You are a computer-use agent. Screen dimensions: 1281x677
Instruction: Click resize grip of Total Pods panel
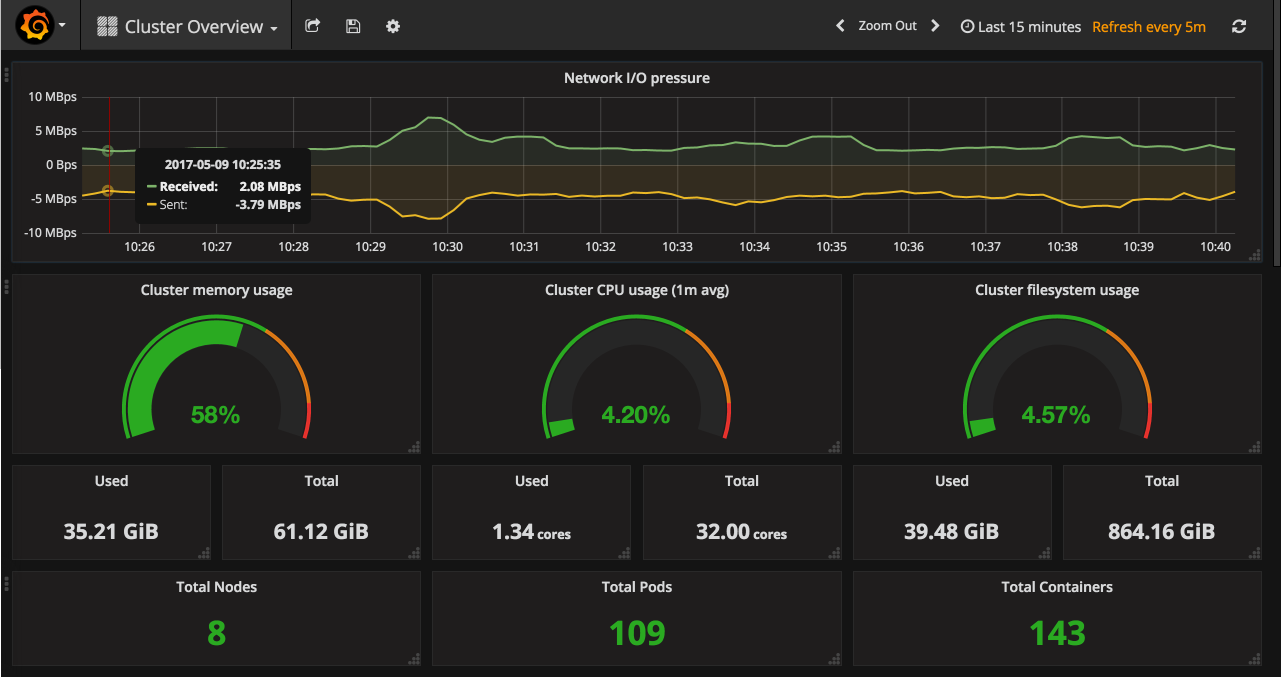(x=835, y=658)
